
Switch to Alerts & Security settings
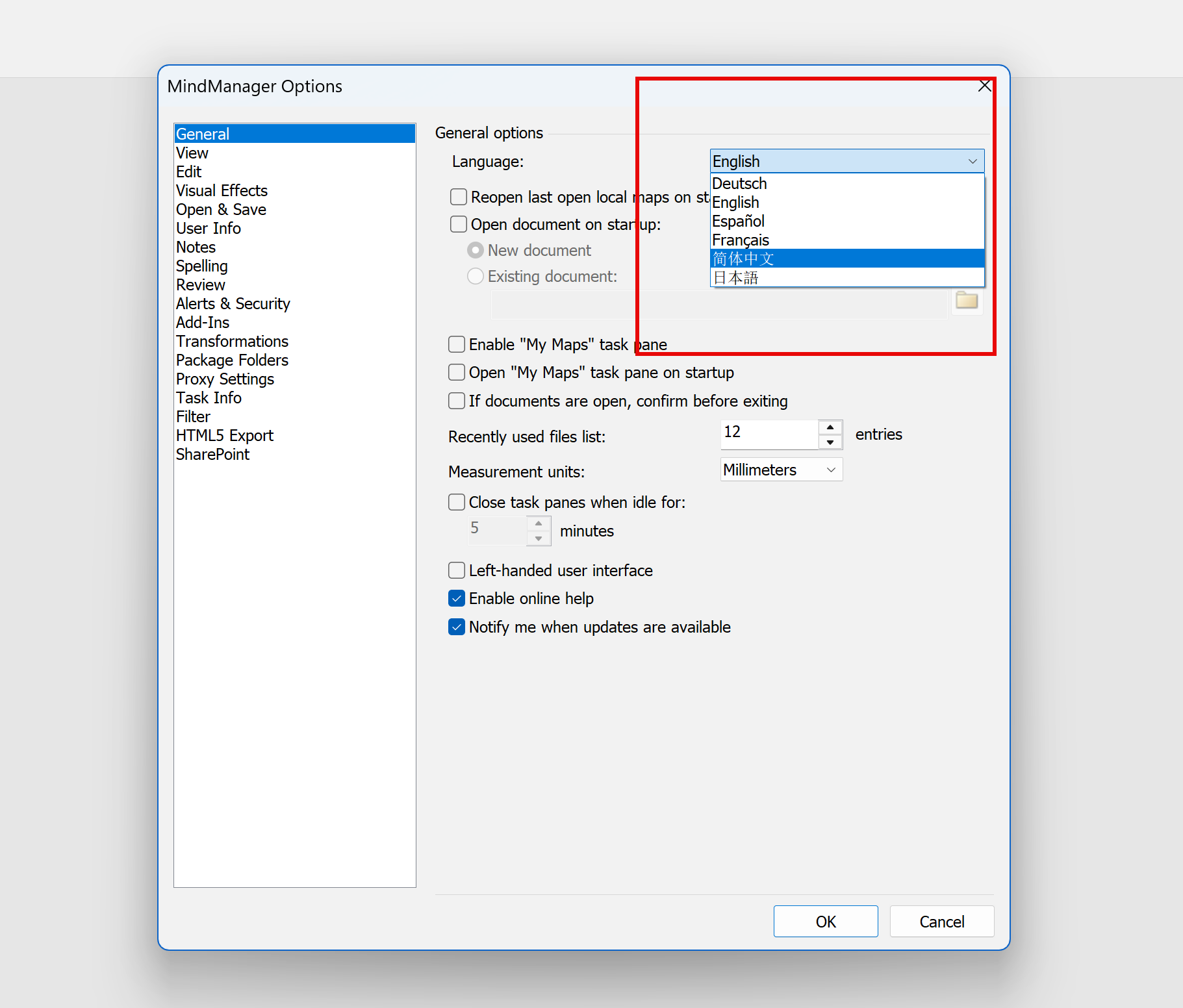click(233, 304)
